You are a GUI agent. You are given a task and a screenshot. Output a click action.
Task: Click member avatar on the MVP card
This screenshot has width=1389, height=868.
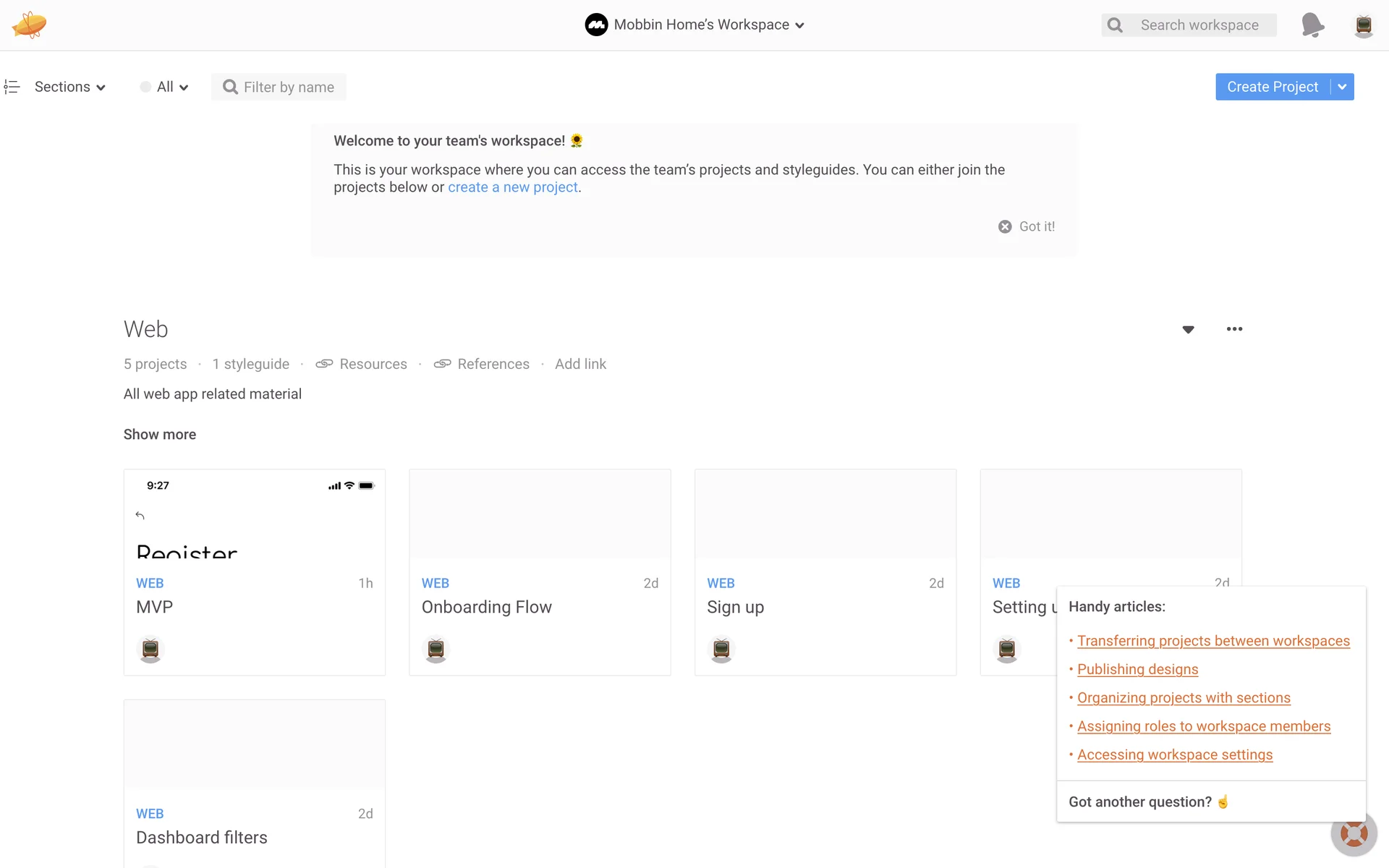pyautogui.click(x=150, y=649)
